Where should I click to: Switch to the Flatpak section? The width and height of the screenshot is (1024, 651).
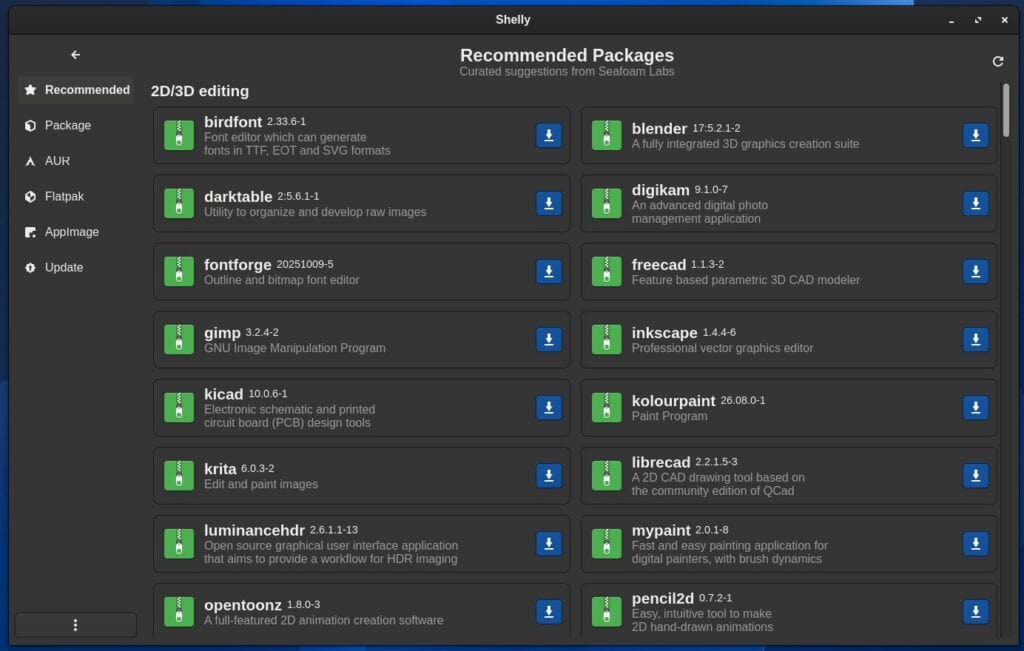[x=76, y=196]
